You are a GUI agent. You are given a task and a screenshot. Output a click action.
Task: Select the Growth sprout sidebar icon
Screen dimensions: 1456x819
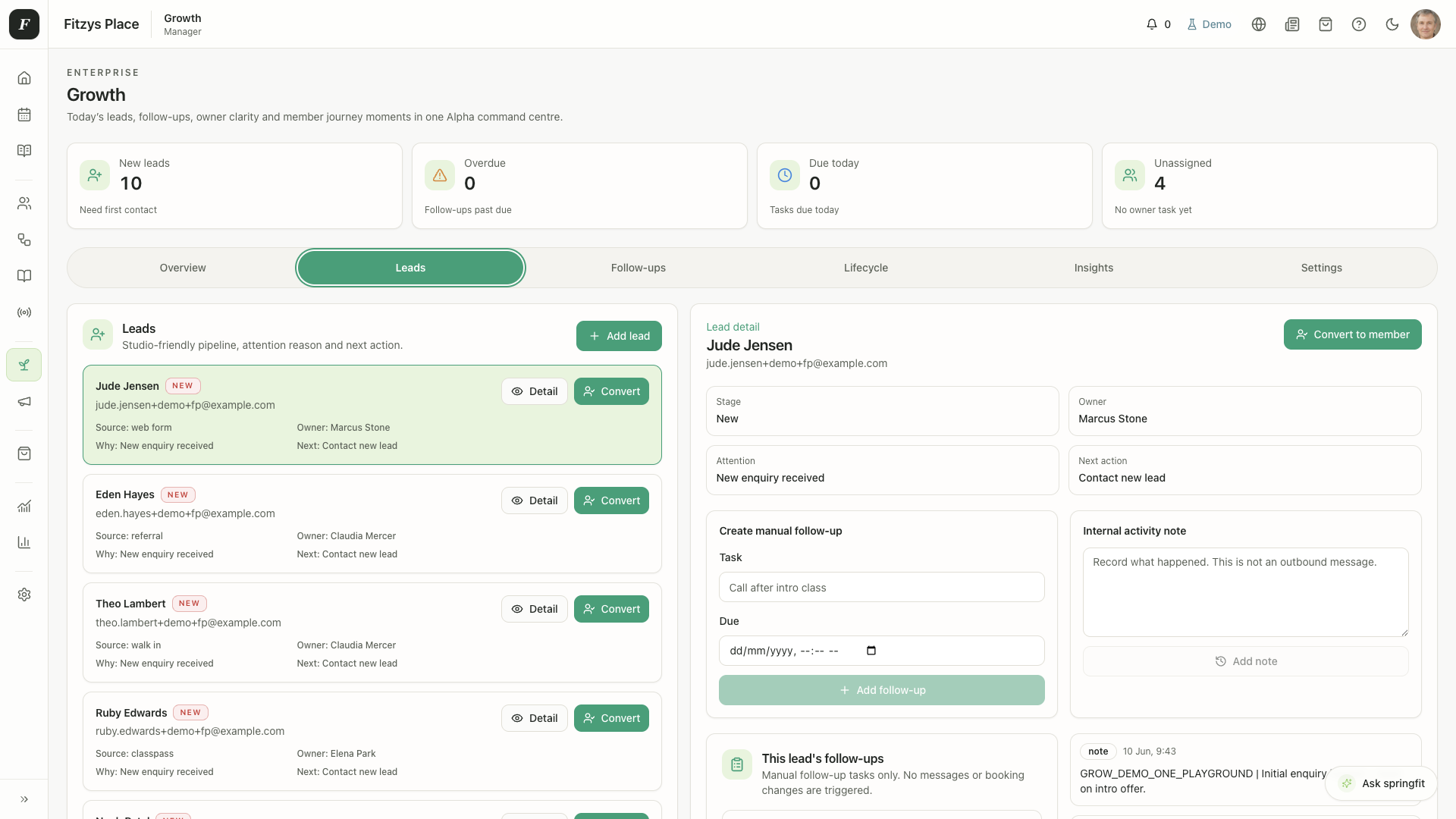[24, 365]
